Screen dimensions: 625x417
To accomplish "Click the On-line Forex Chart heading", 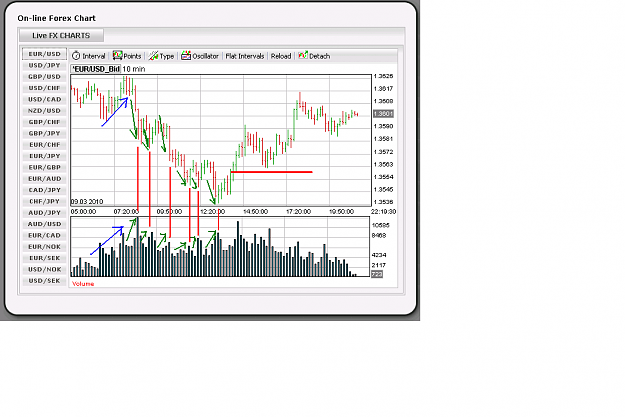I will click(57, 18).
